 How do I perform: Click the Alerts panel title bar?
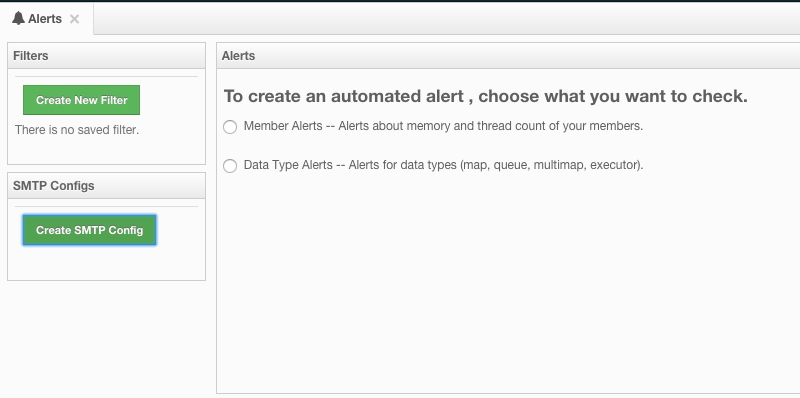508,56
